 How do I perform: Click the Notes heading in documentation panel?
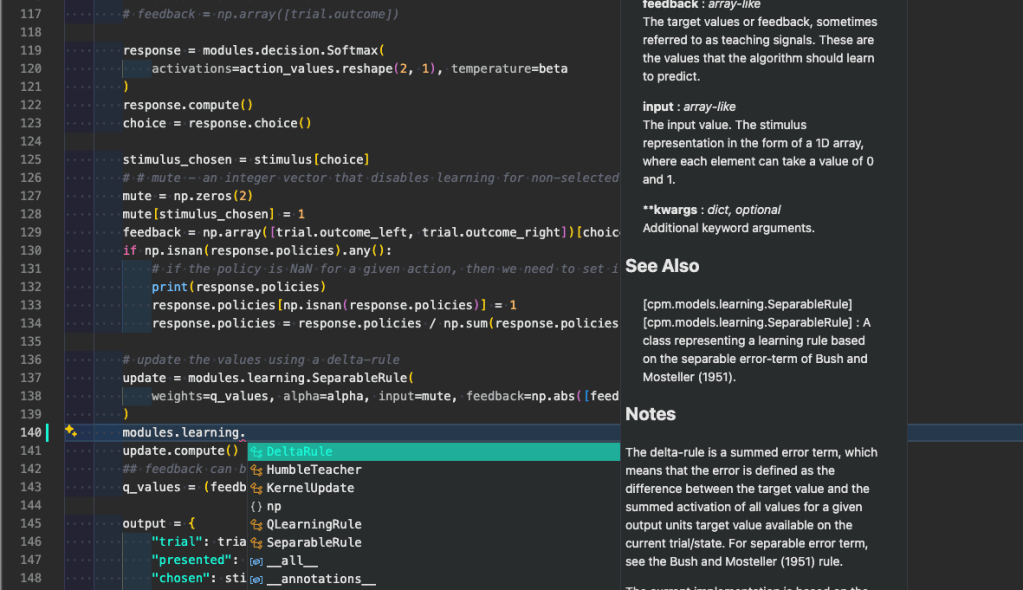650,414
